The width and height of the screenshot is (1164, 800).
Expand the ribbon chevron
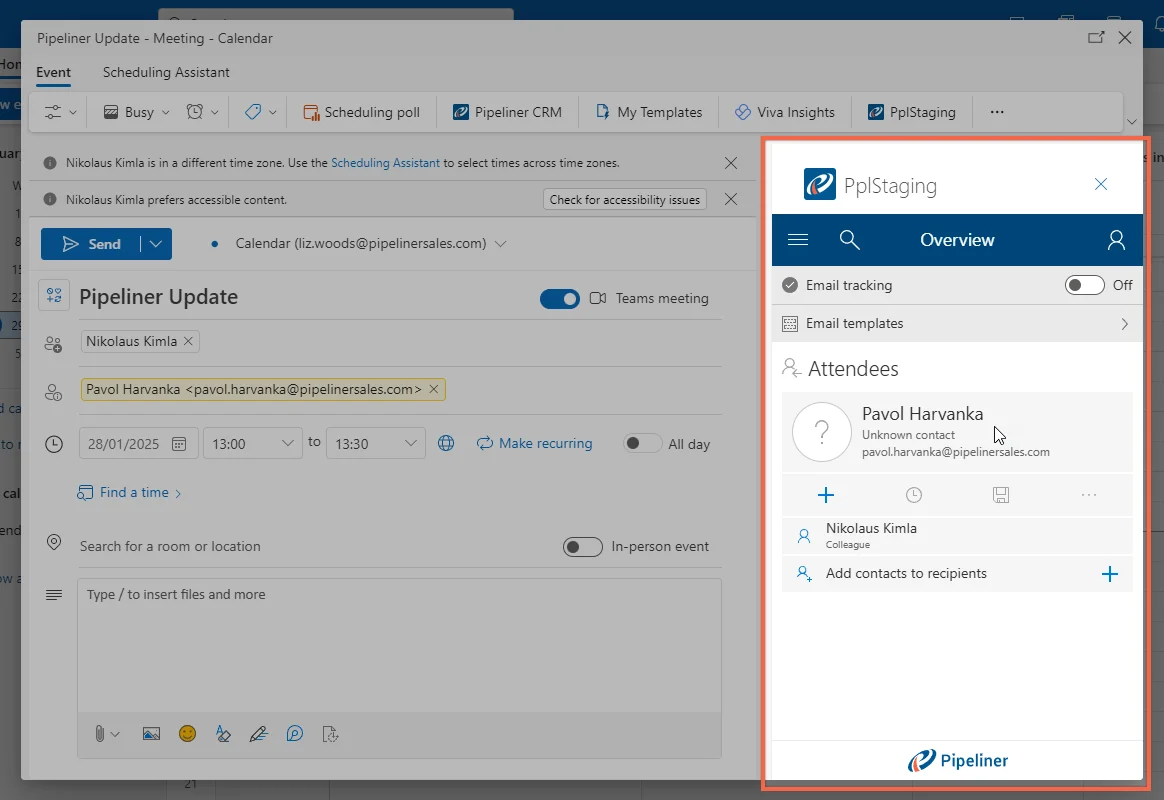[1131, 122]
